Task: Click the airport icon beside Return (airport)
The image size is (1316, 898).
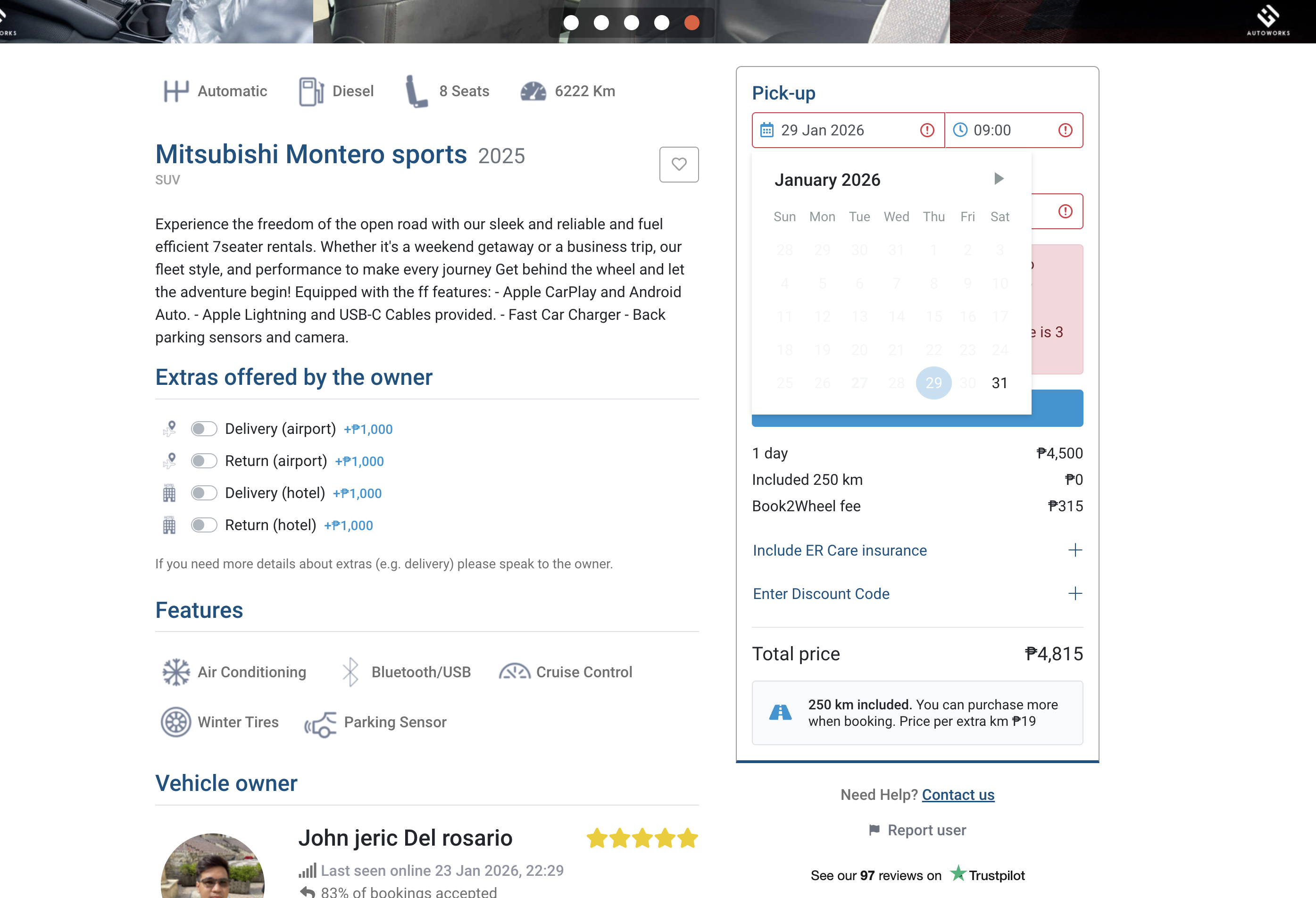Action: point(169,461)
